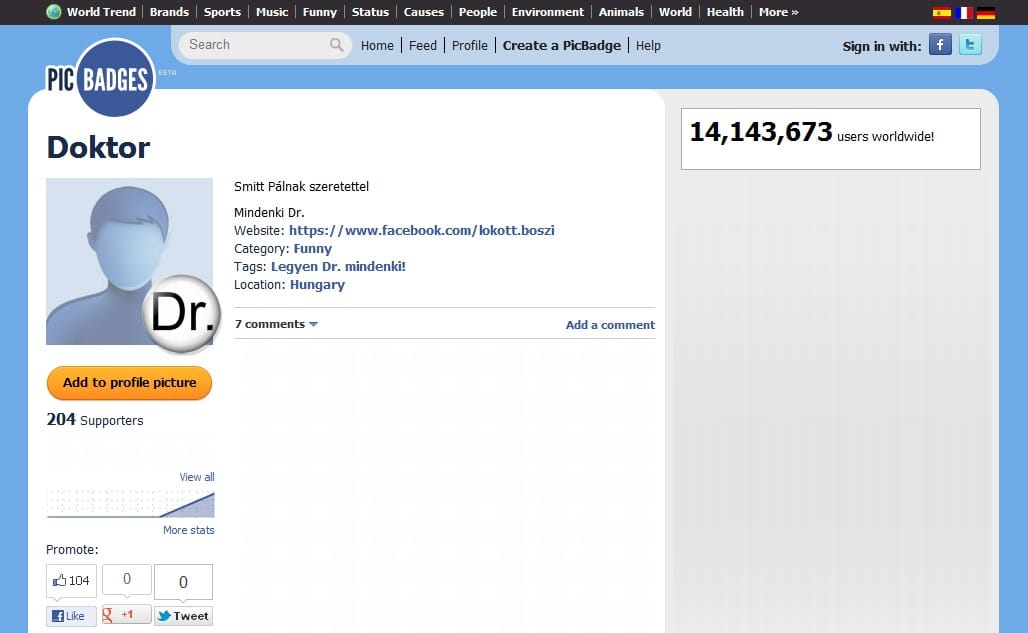Open the More » categories menu
The height and width of the screenshot is (633, 1028).
point(778,12)
